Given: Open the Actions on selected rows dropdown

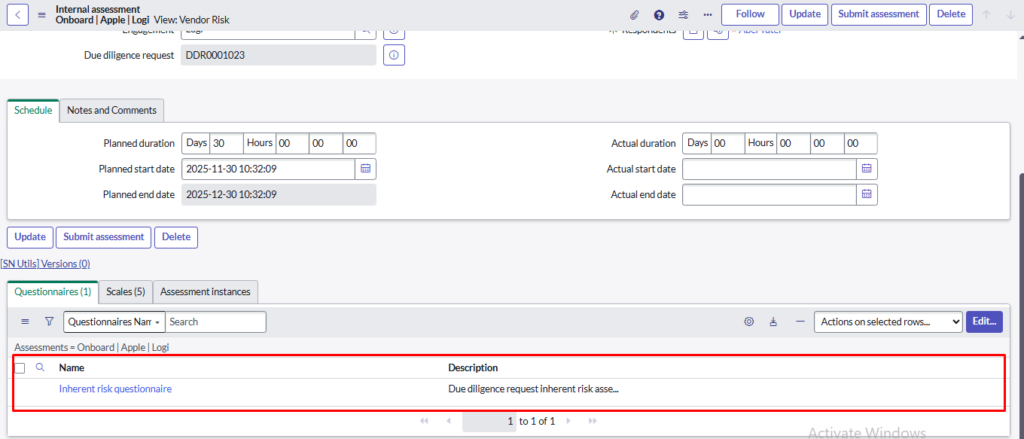Looking at the screenshot, I should (x=888, y=322).
